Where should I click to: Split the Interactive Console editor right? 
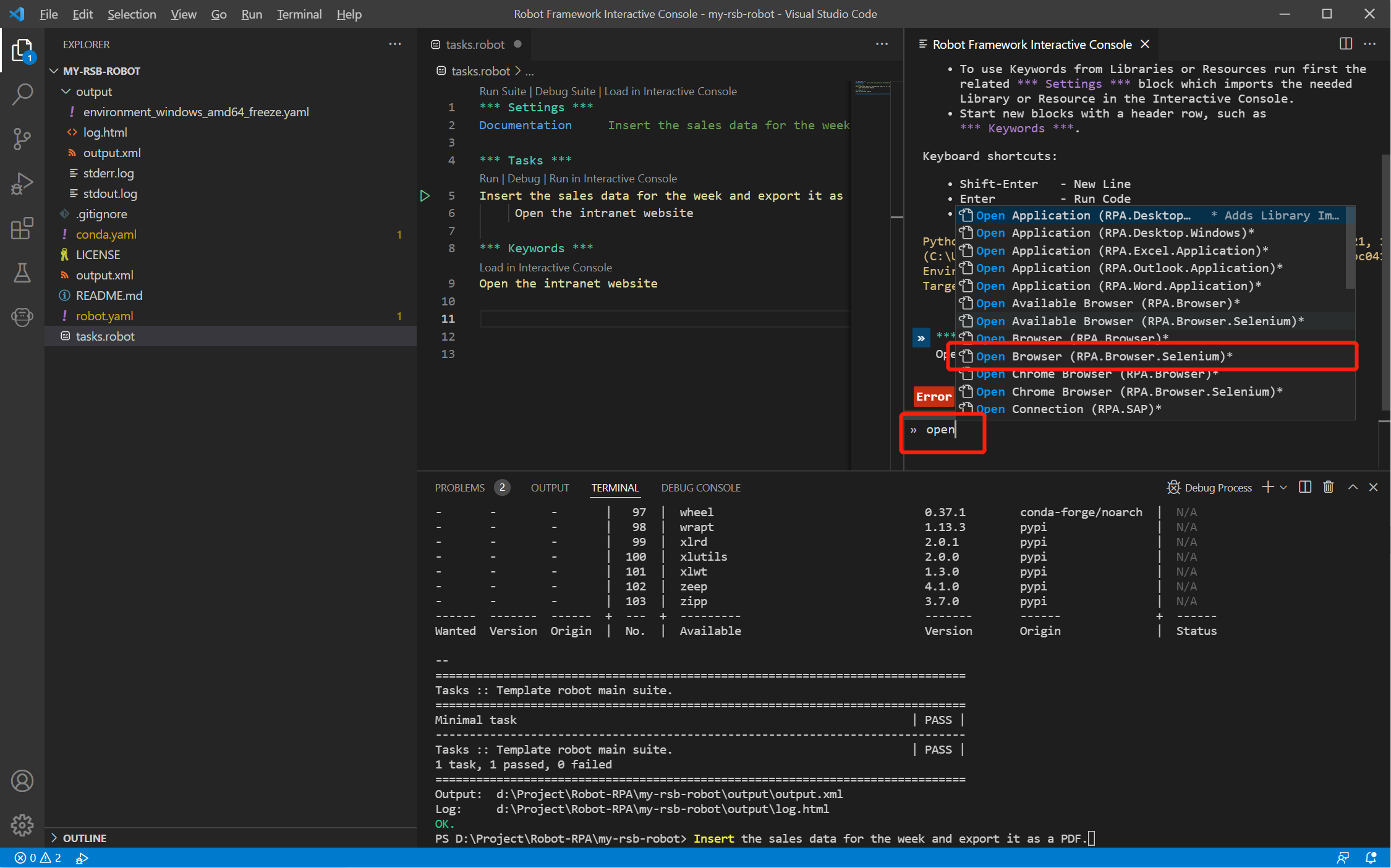[x=1345, y=44]
